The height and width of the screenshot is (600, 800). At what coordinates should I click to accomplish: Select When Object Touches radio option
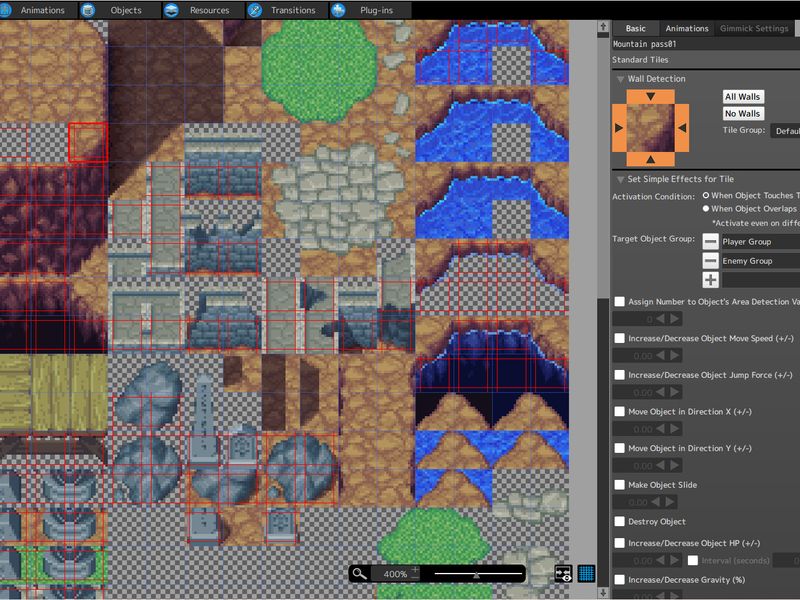[706, 195]
